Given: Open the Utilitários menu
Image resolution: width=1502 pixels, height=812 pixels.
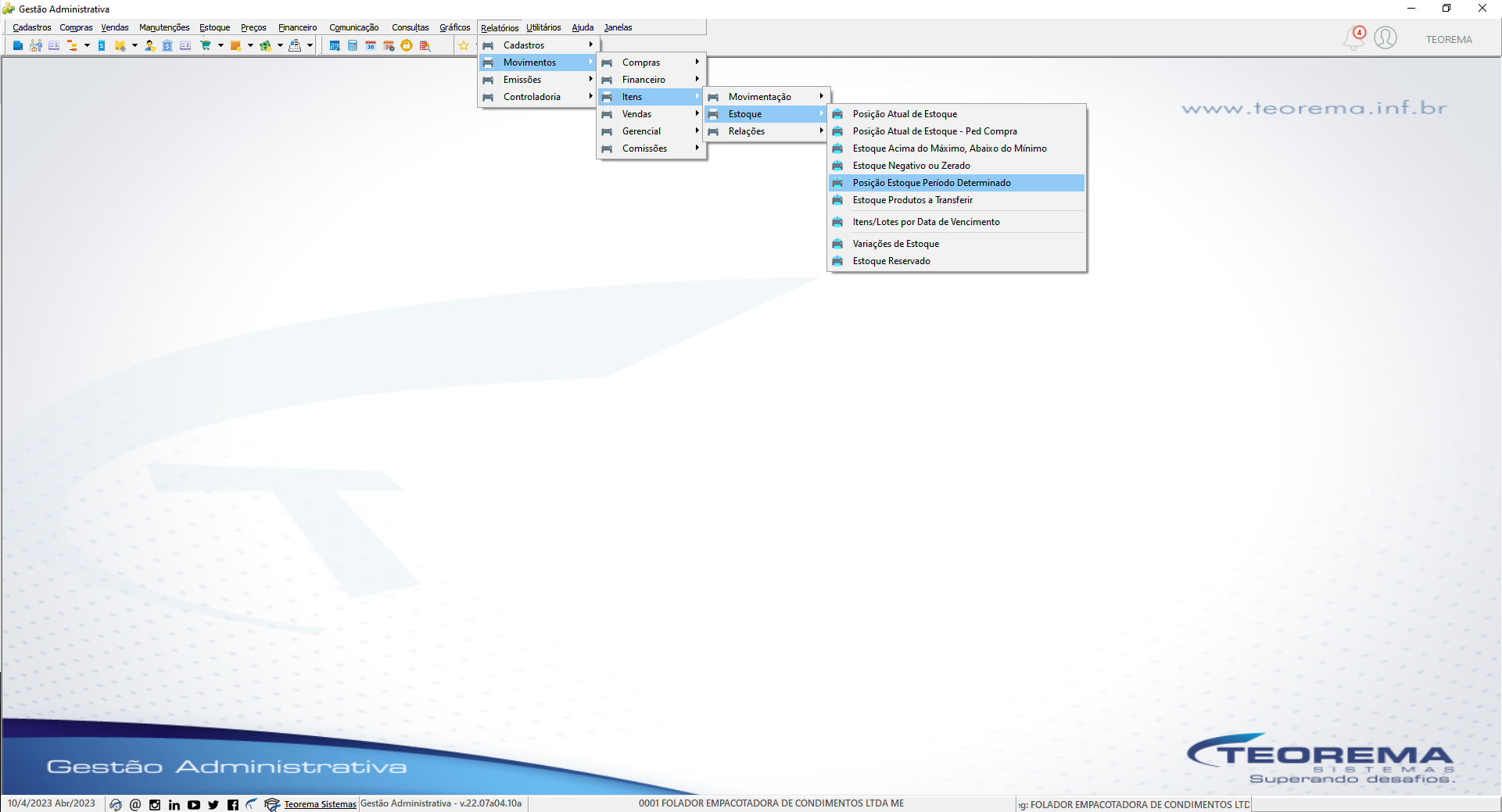Looking at the screenshot, I should click(x=543, y=27).
